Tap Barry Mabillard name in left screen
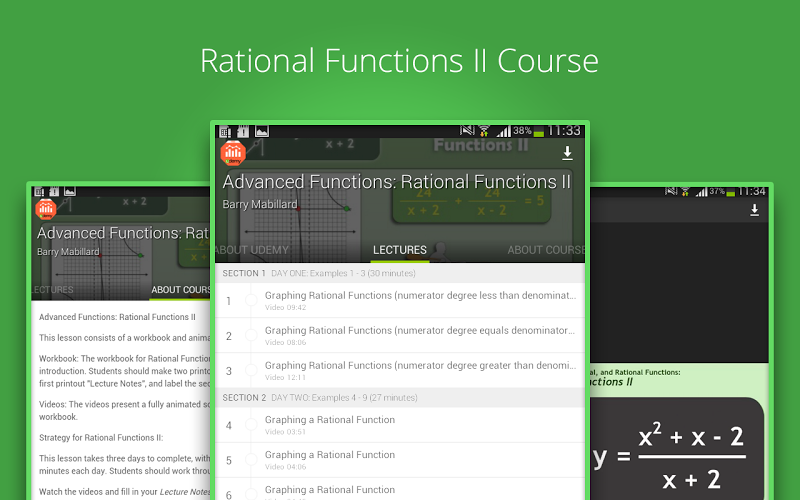The width and height of the screenshot is (800, 500). pyautogui.click(x=68, y=252)
